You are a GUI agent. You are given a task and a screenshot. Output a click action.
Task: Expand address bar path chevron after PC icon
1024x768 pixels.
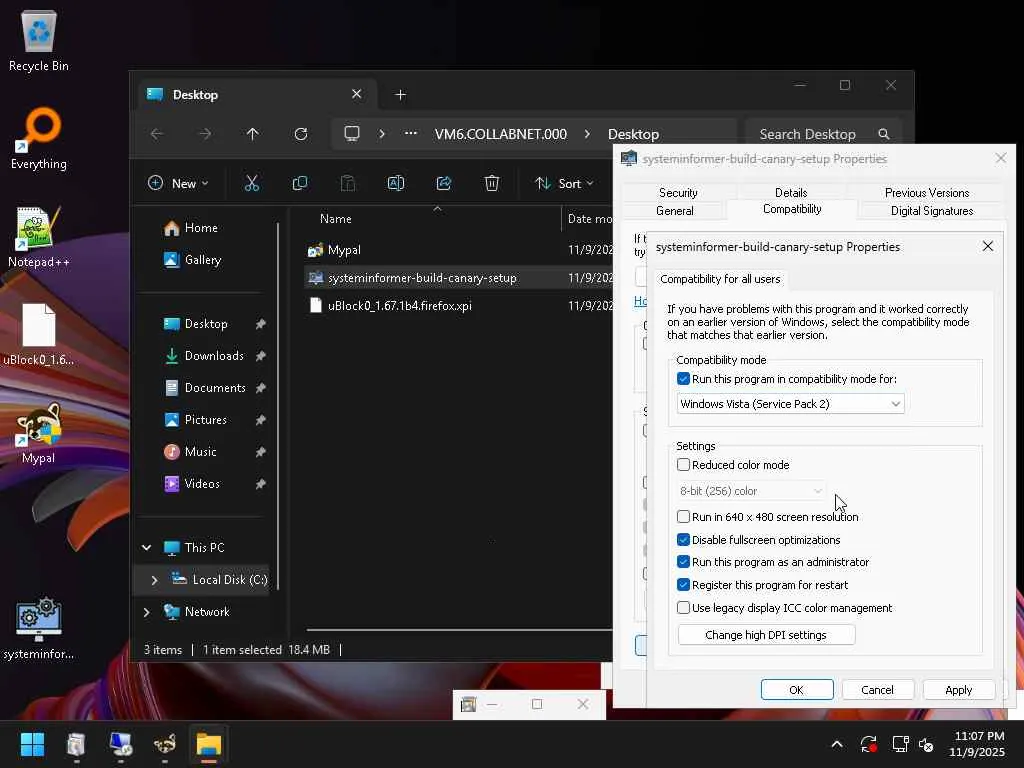point(382,134)
